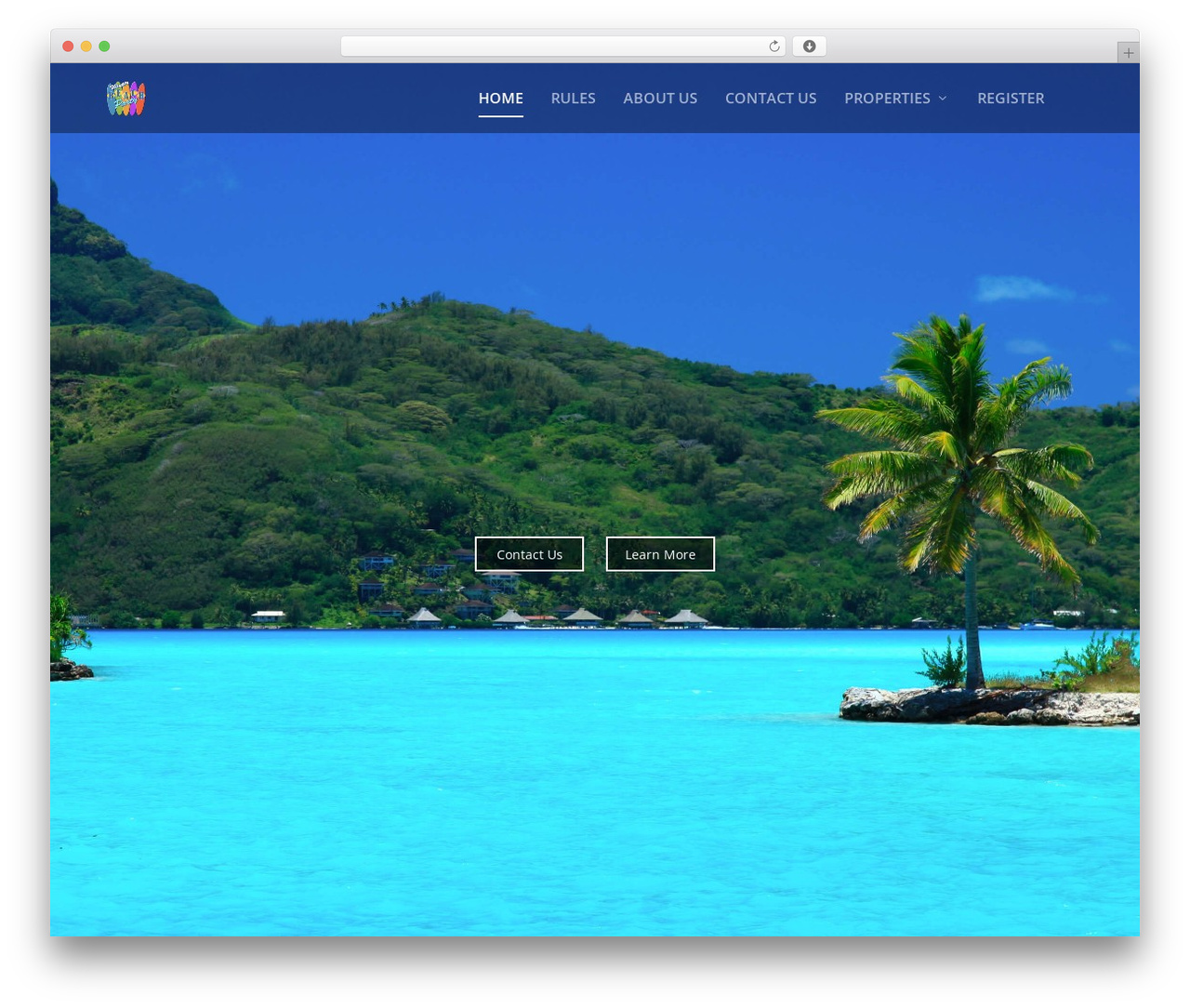Click the Contact Us hero button
The height and width of the screenshot is (1008, 1190).
pyautogui.click(x=529, y=554)
